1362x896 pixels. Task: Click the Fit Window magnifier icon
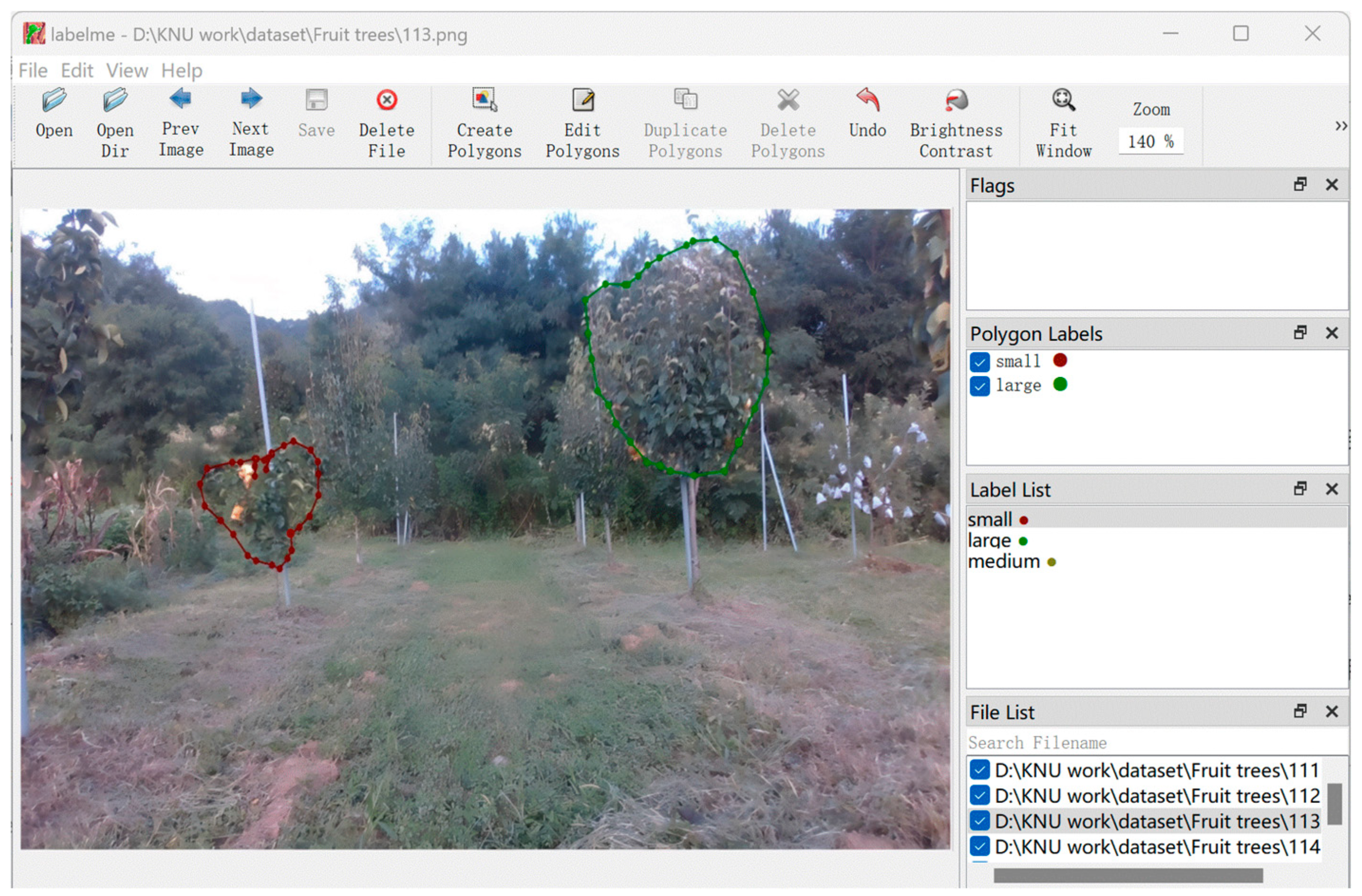[x=1063, y=101]
